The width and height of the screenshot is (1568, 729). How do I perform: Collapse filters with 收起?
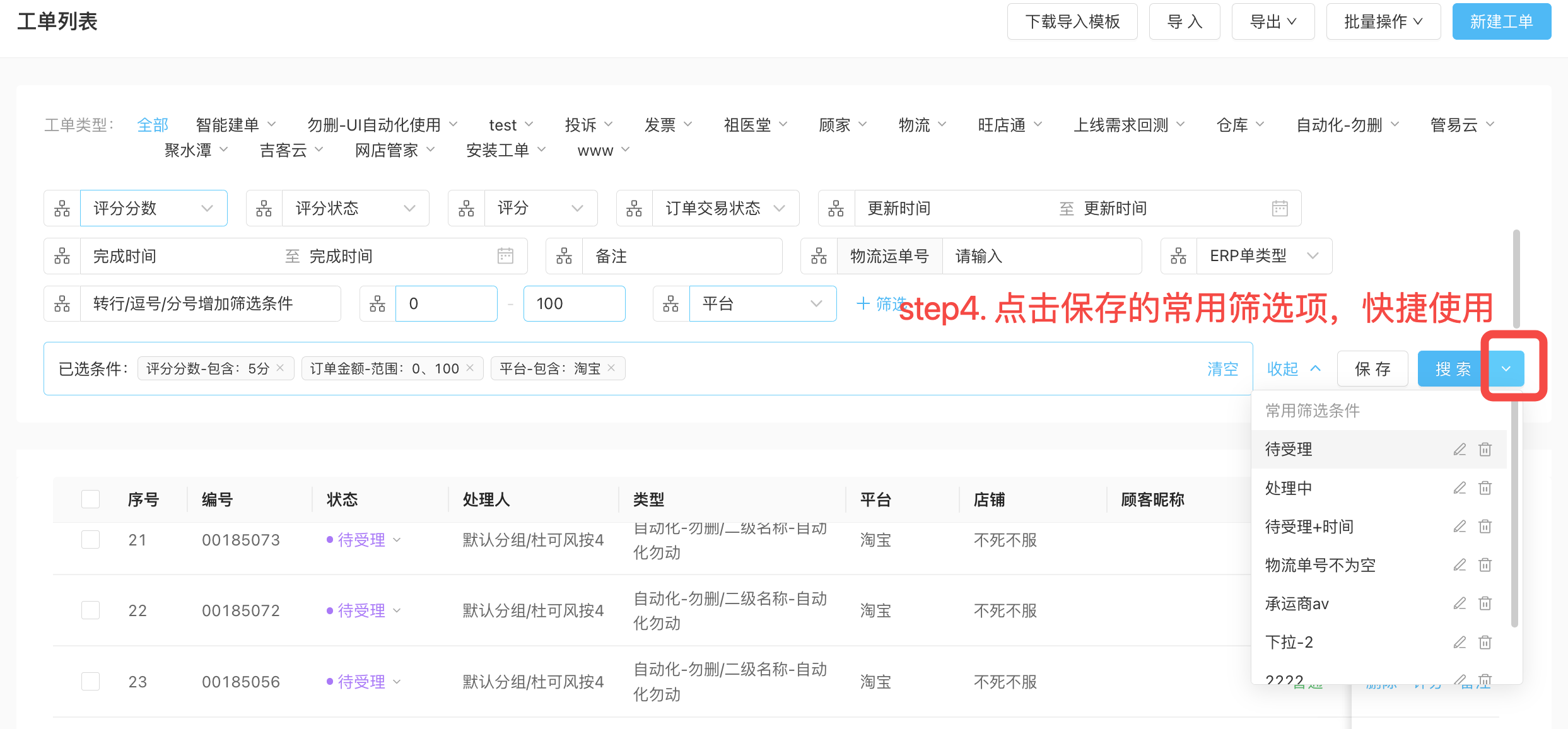coord(1294,369)
